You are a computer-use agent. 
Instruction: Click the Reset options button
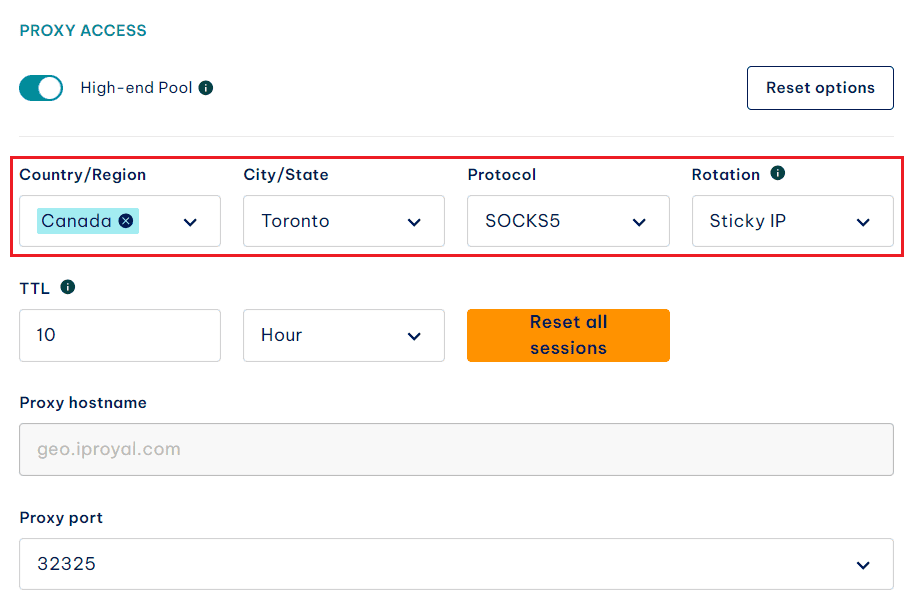[820, 88]
